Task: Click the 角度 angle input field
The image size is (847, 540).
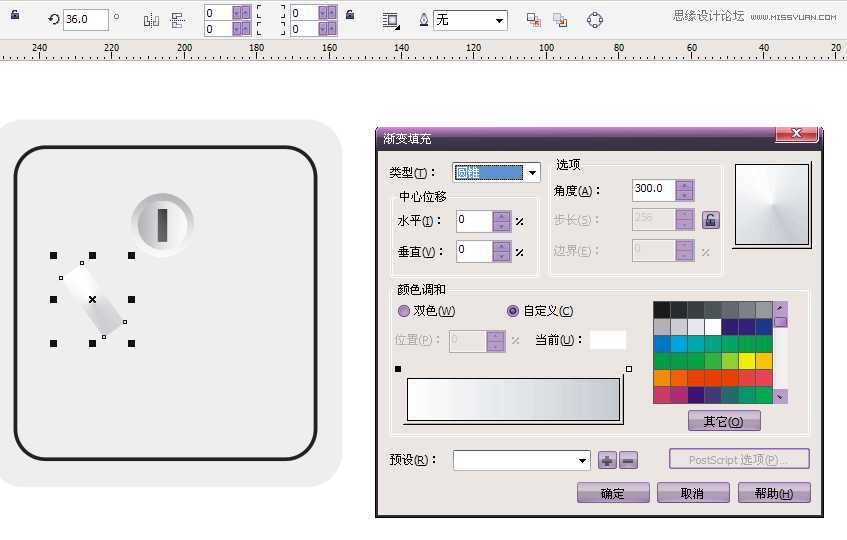Action: (654, 190)
